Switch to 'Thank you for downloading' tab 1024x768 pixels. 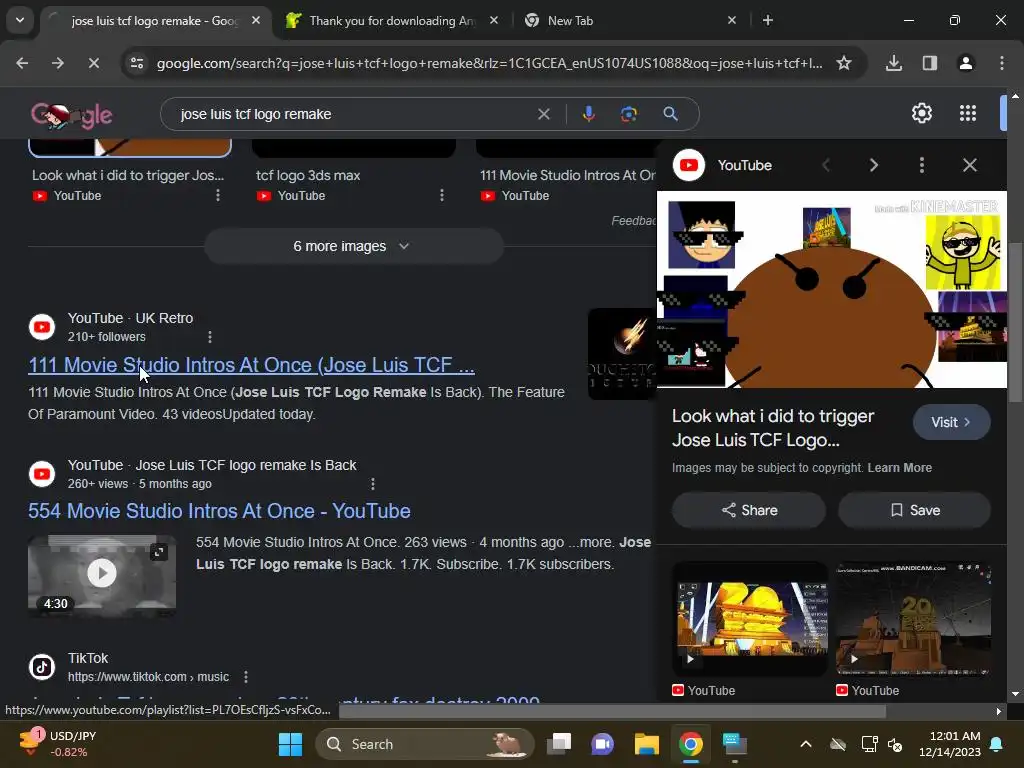tap(392, 21)
